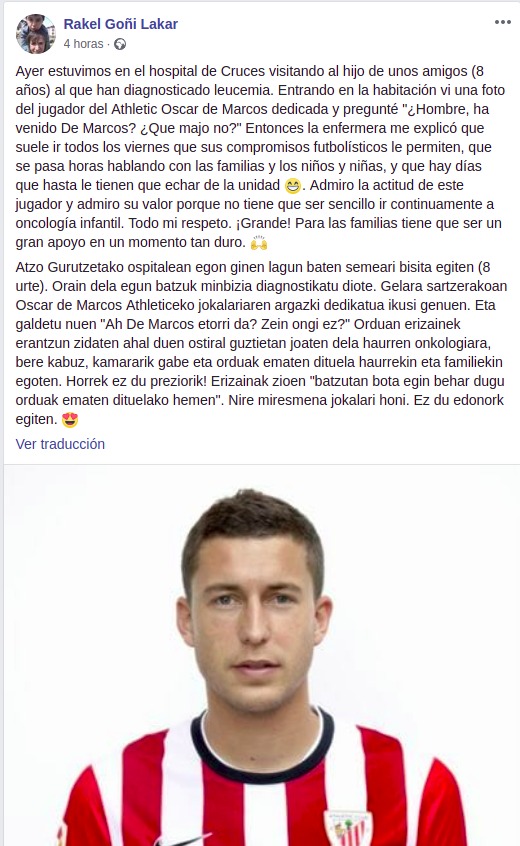520x846 pixels.
Task: Click the word "¡Grande!" in the post
Action: (x=263, y=223)
